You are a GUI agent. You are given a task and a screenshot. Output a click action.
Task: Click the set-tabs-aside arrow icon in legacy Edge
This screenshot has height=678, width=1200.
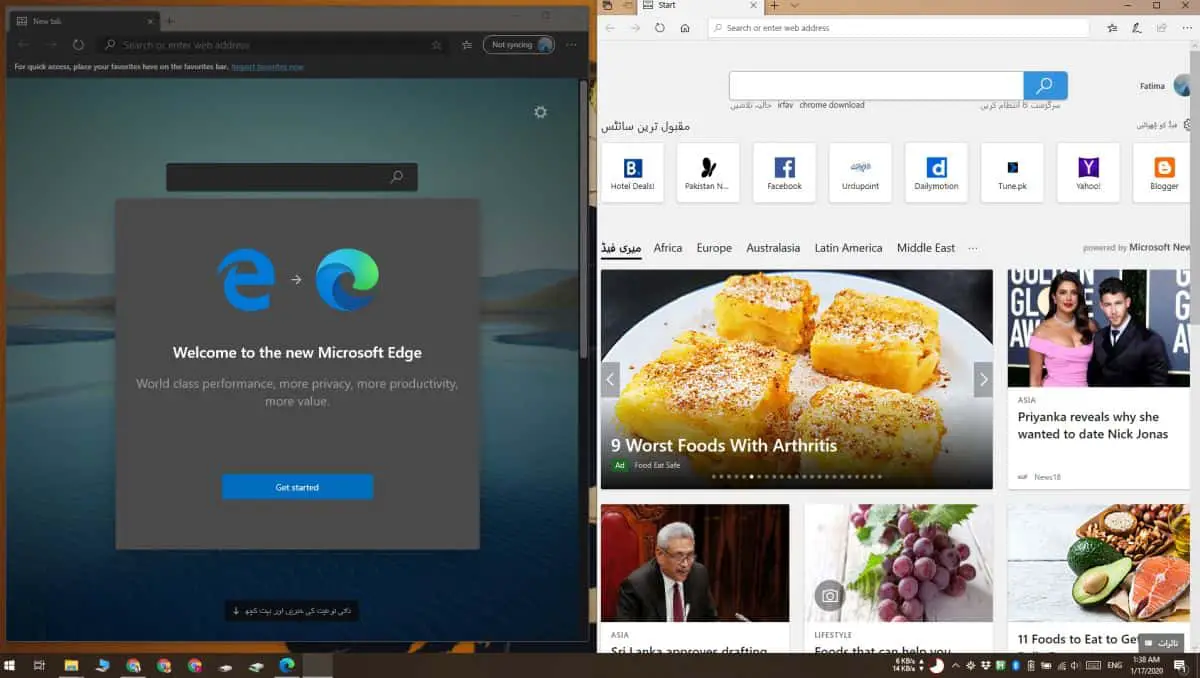[628, 6]
